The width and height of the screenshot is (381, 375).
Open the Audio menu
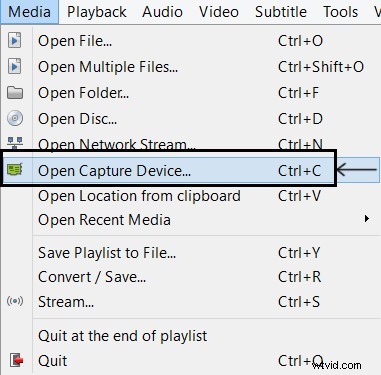162,12
